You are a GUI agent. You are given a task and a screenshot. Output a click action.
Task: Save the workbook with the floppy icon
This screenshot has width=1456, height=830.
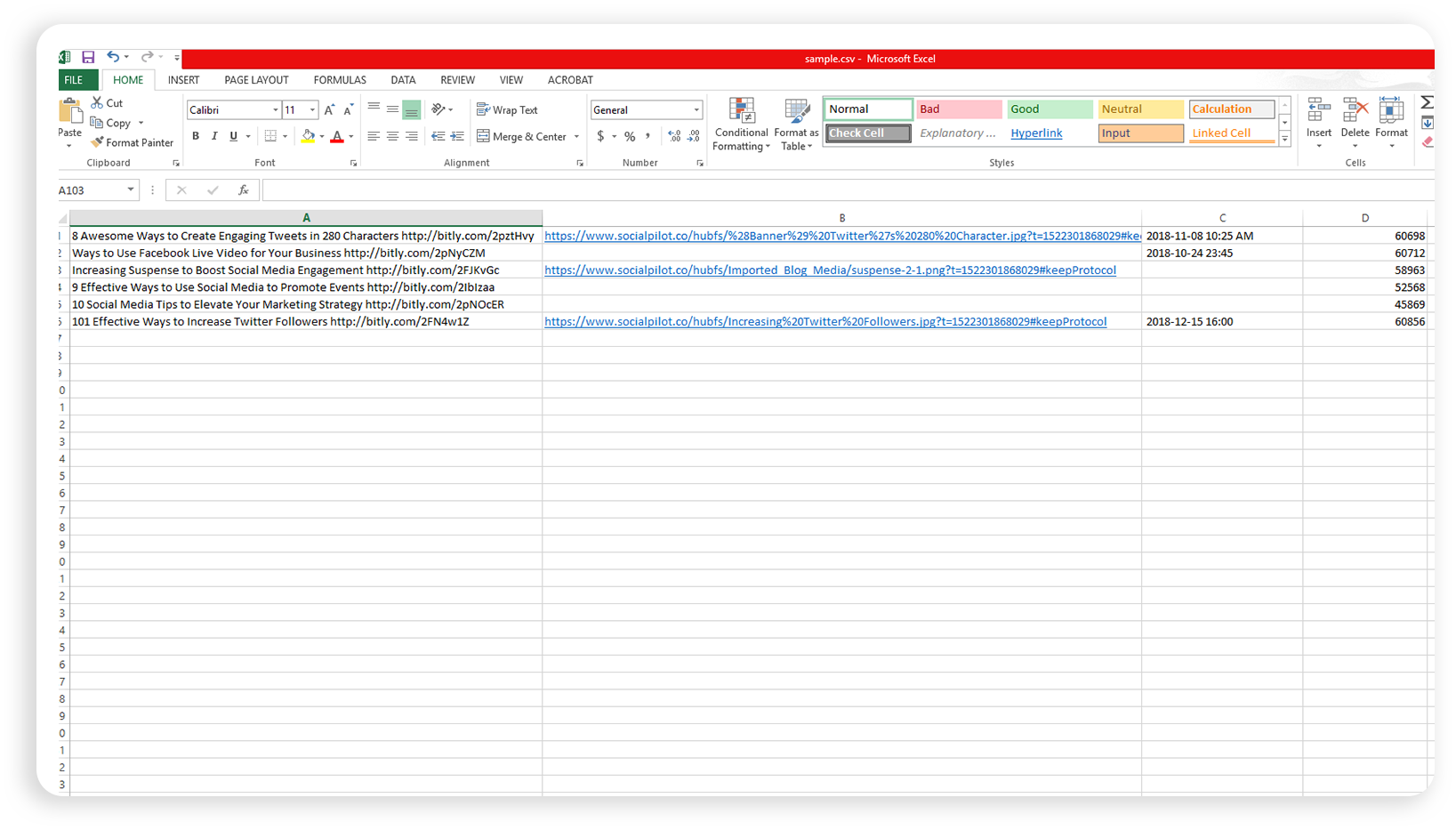pos(88,57)
